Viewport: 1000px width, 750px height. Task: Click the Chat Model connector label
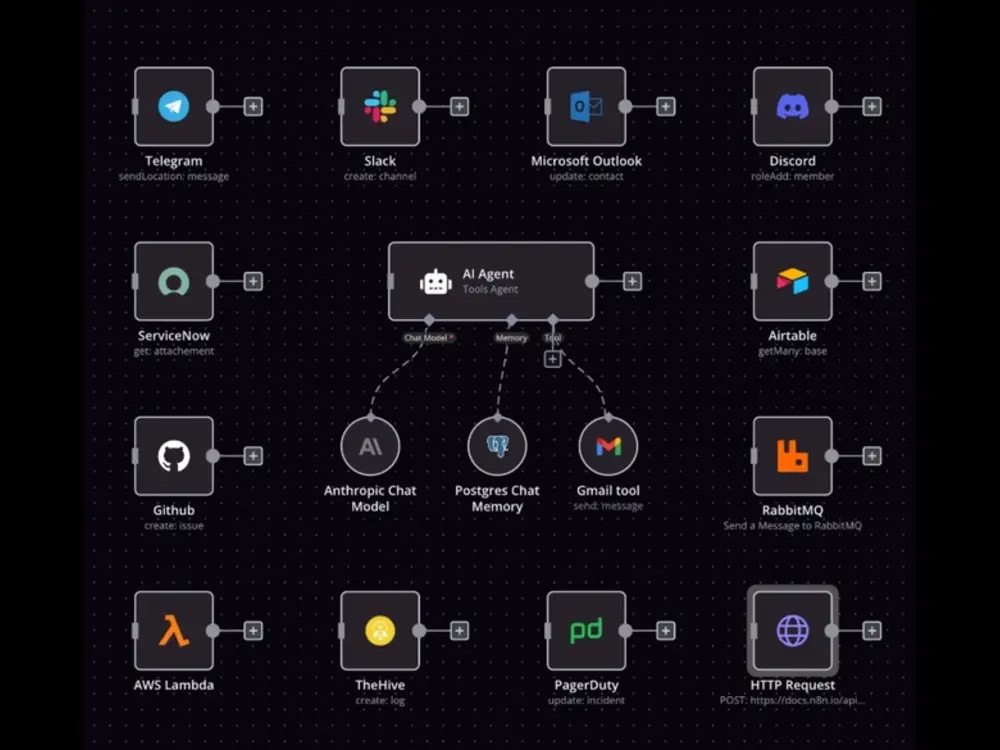(429, 338)
